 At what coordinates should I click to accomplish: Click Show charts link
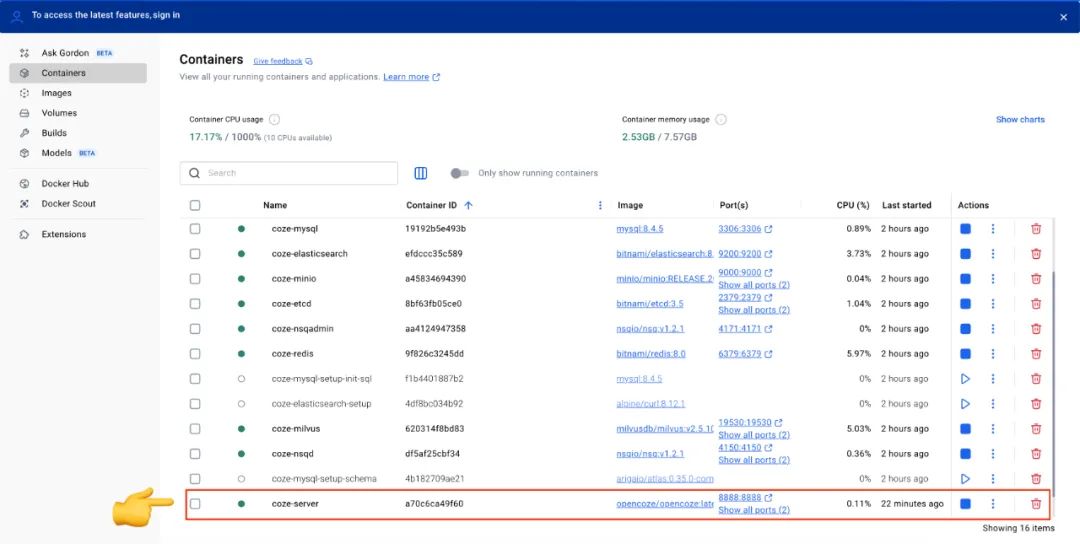1020,120
